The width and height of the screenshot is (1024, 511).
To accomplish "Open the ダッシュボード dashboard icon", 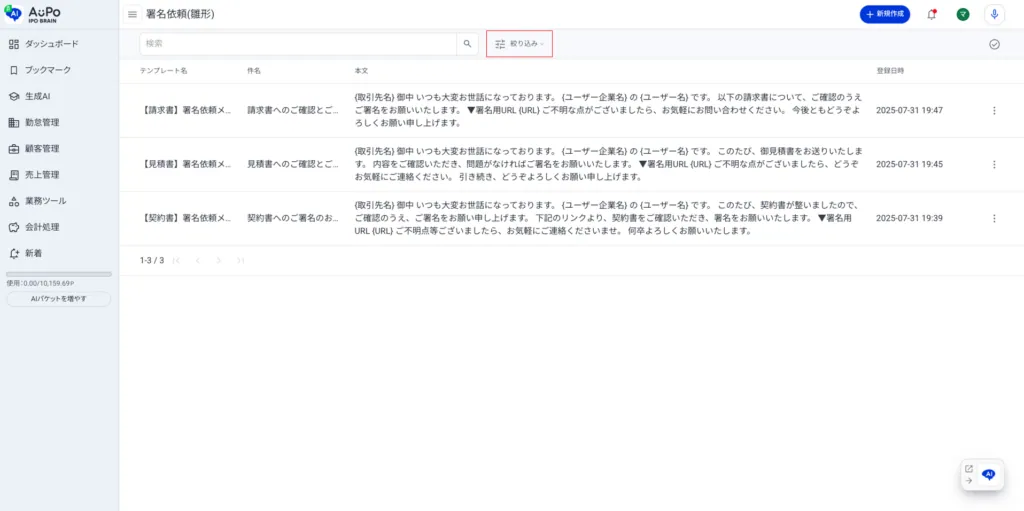I will pyautogui.click(x=14, y=44).
